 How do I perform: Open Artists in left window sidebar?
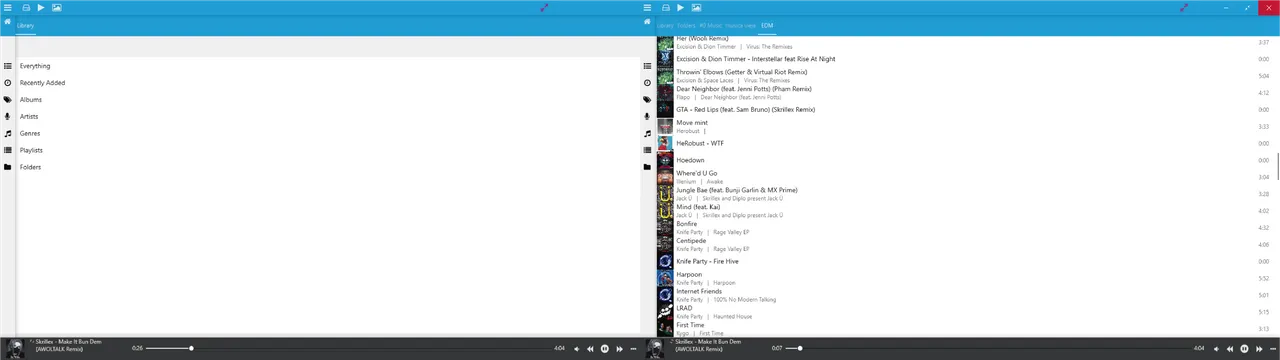coord(320,117)
